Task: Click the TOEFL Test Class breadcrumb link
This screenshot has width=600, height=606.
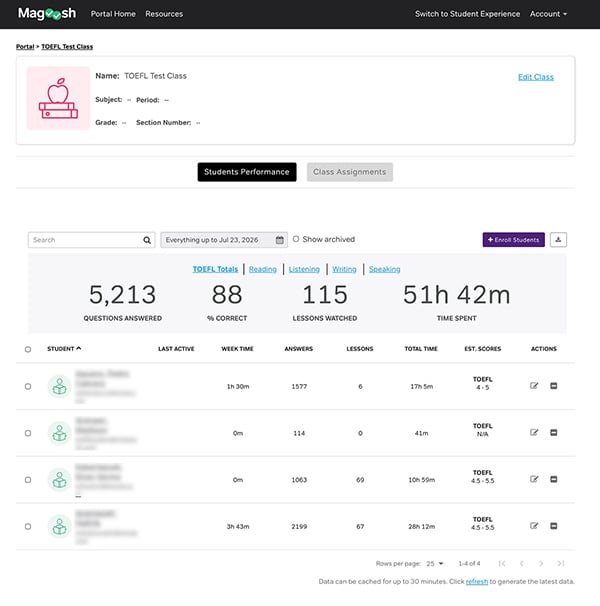Action: [67, 46]
